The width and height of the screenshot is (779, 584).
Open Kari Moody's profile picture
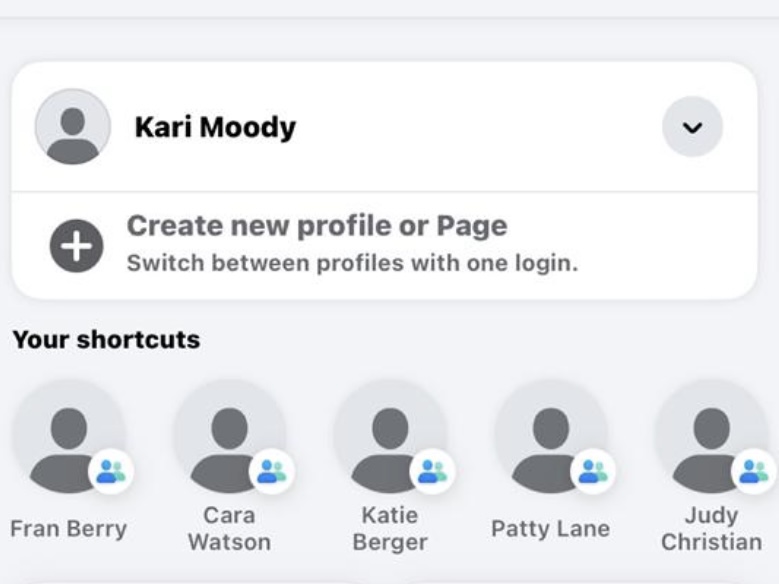(x=72, y=127)
